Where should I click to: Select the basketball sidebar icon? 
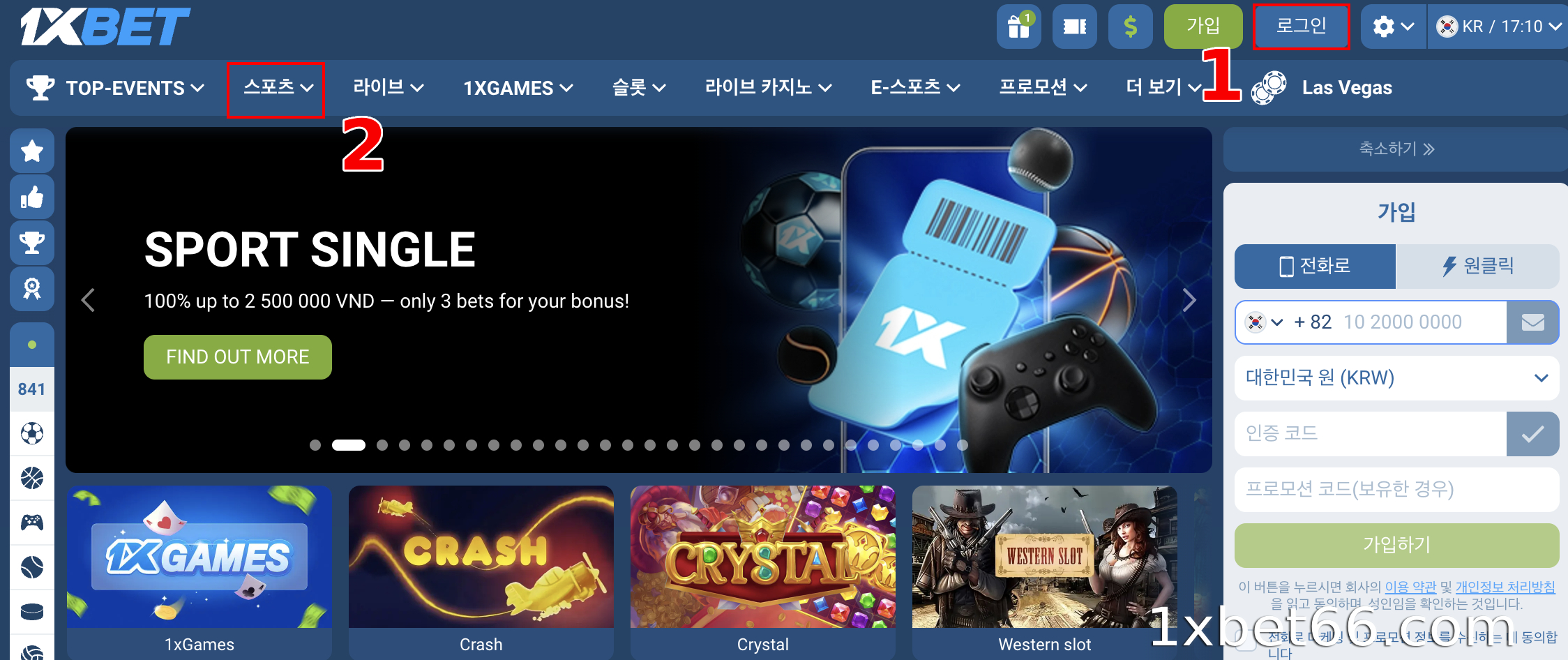click(x=32, y=478)
